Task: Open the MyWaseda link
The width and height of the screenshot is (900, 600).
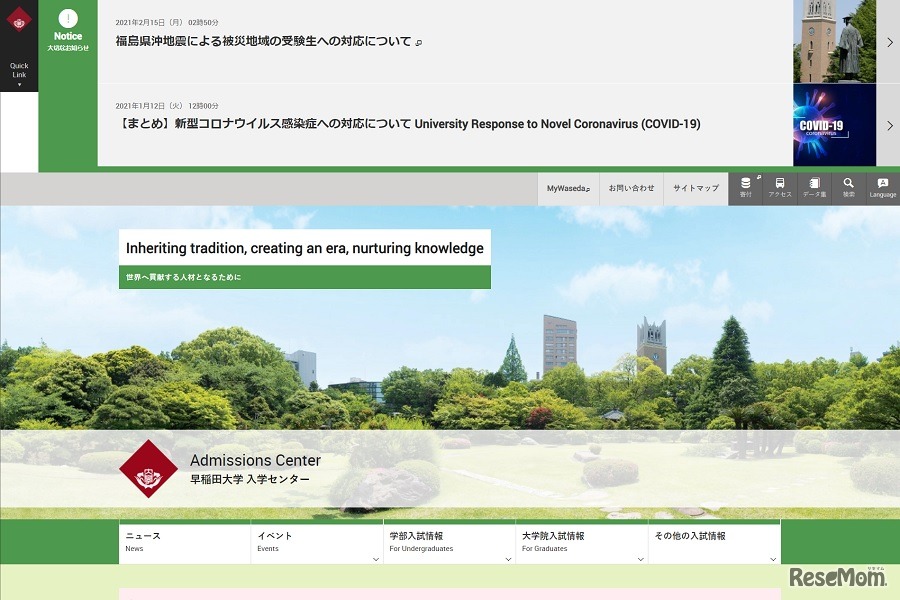Action: coord(568,186)
